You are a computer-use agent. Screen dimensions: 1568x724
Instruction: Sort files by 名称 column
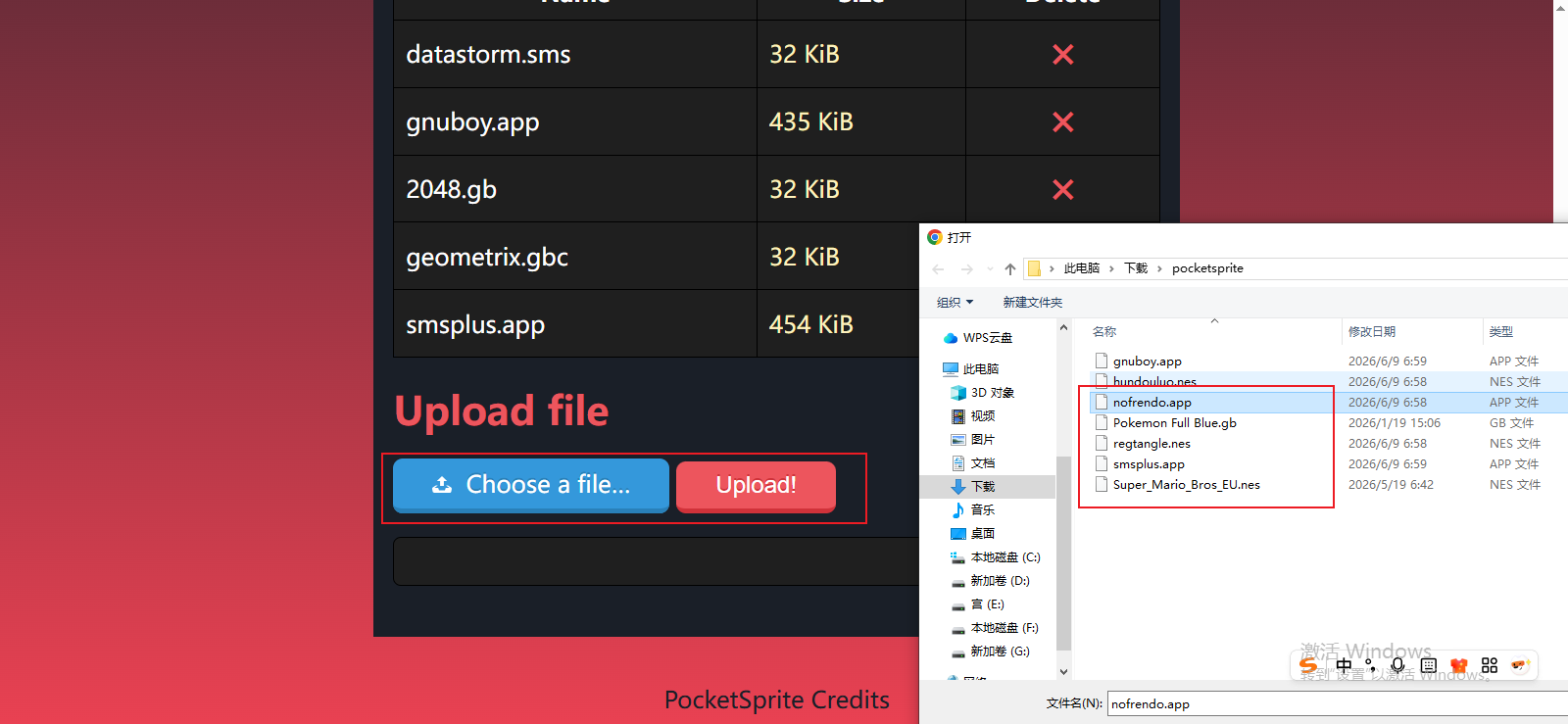click(x=1104, y=332)
